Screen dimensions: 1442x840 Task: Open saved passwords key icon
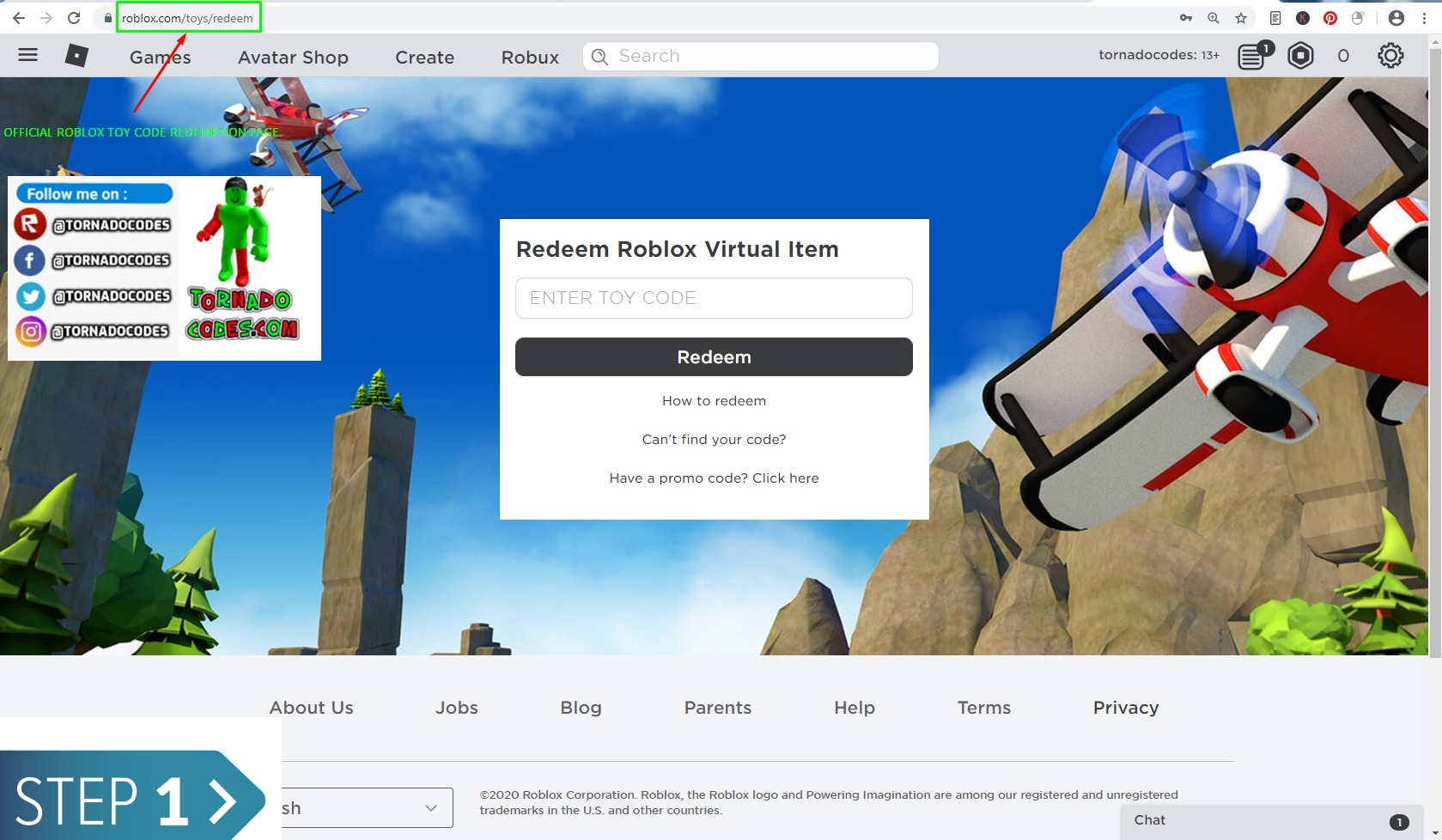coord(1186,17)
